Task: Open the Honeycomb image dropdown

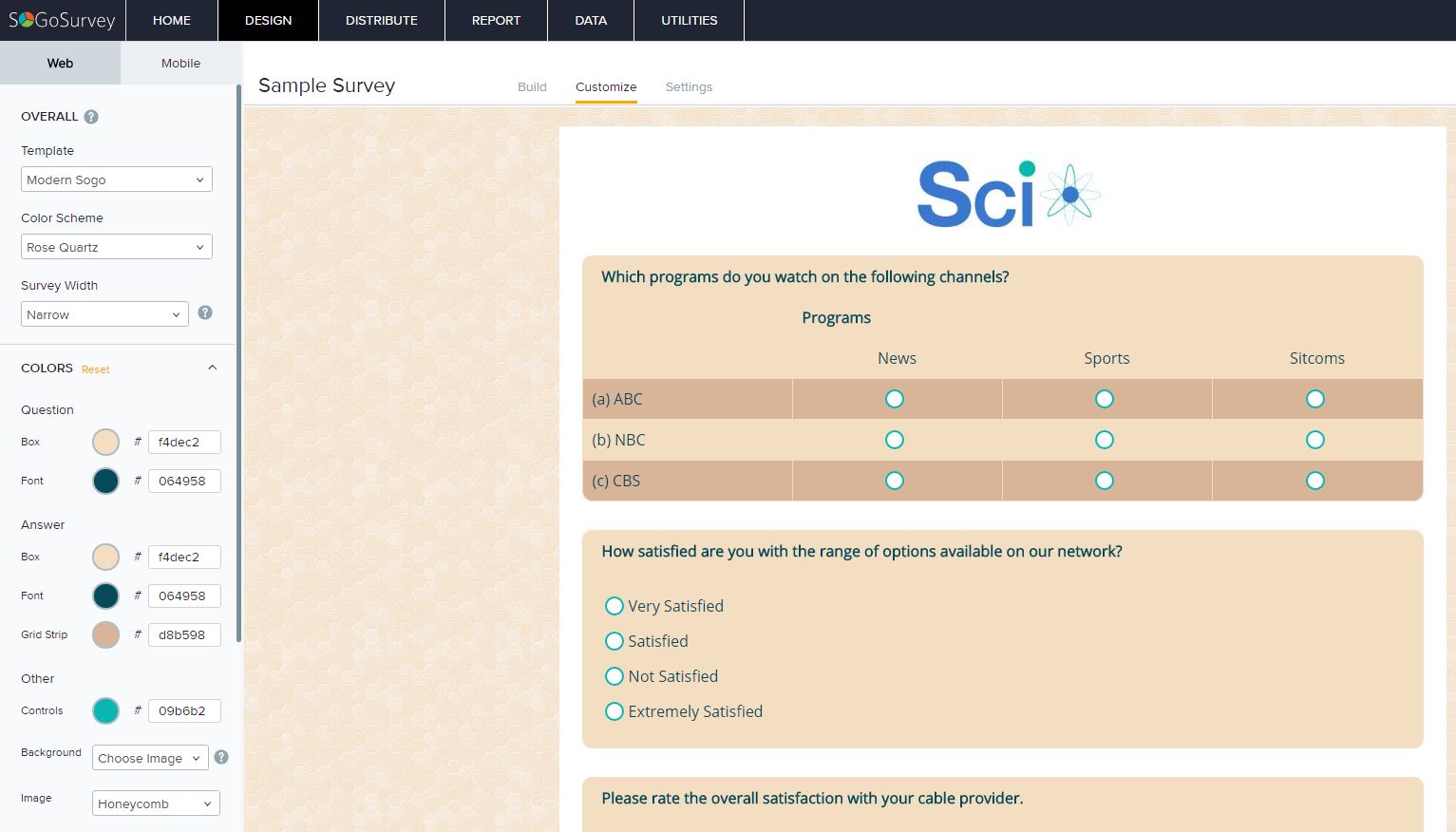Action: [156, 804]
